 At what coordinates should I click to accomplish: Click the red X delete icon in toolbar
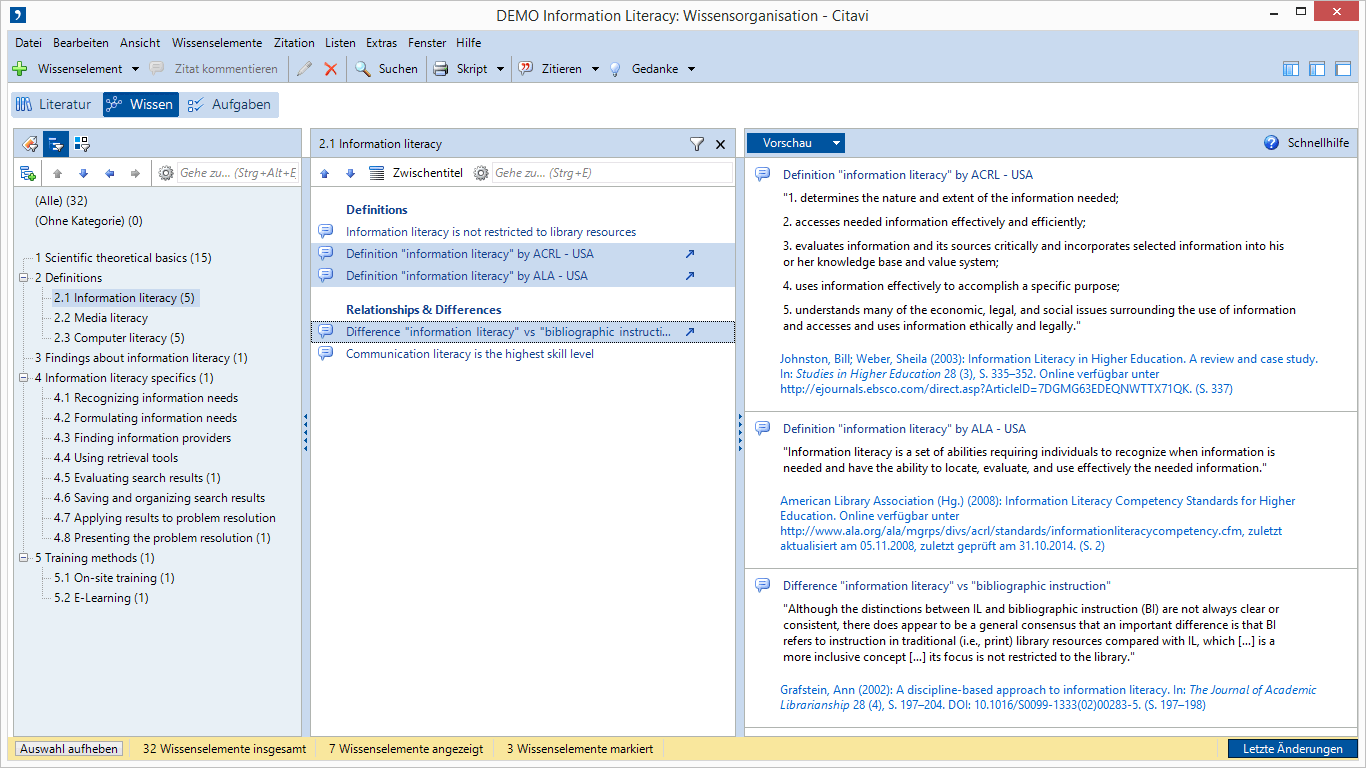point(330,69)
